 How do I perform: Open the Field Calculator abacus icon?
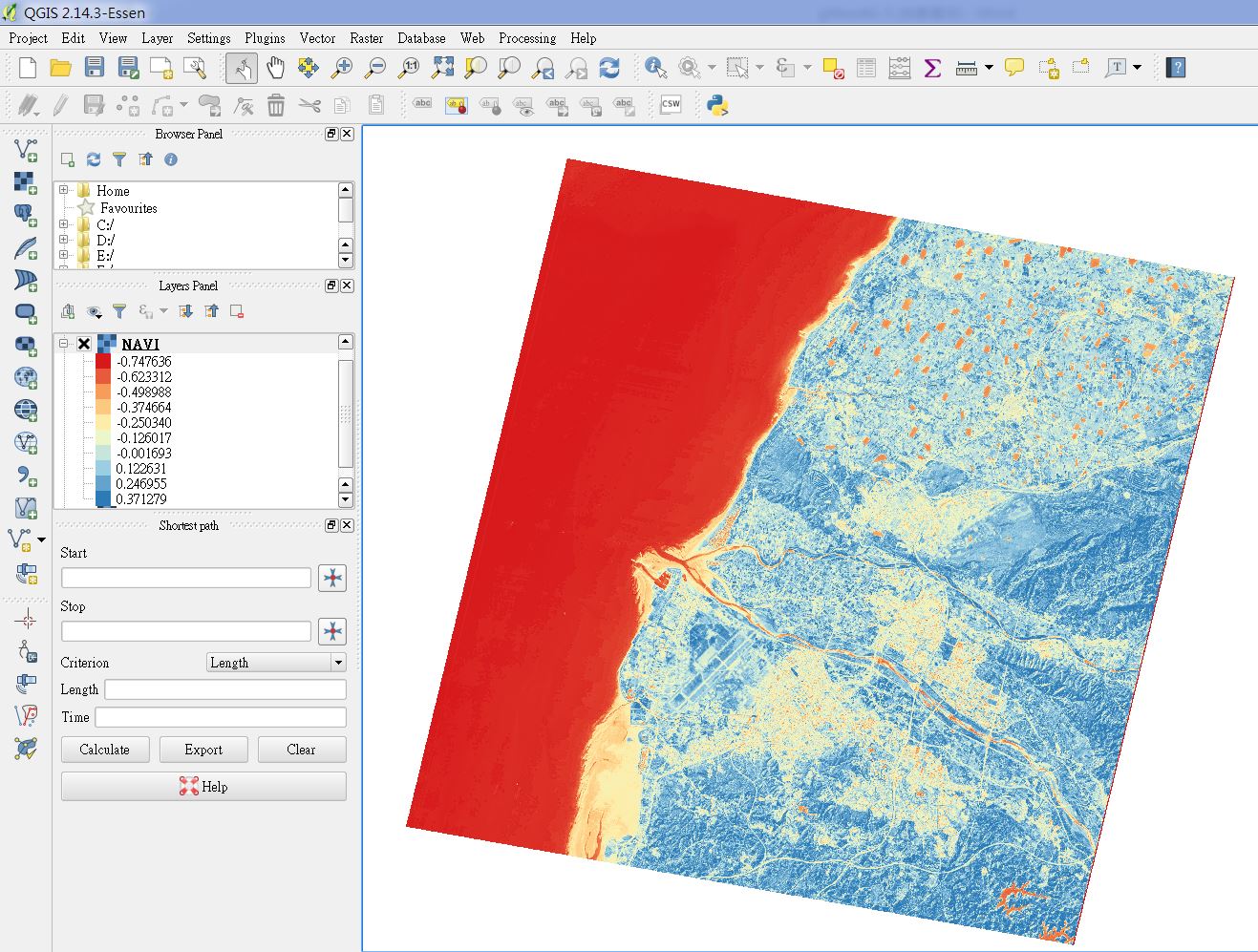(900, 68)
